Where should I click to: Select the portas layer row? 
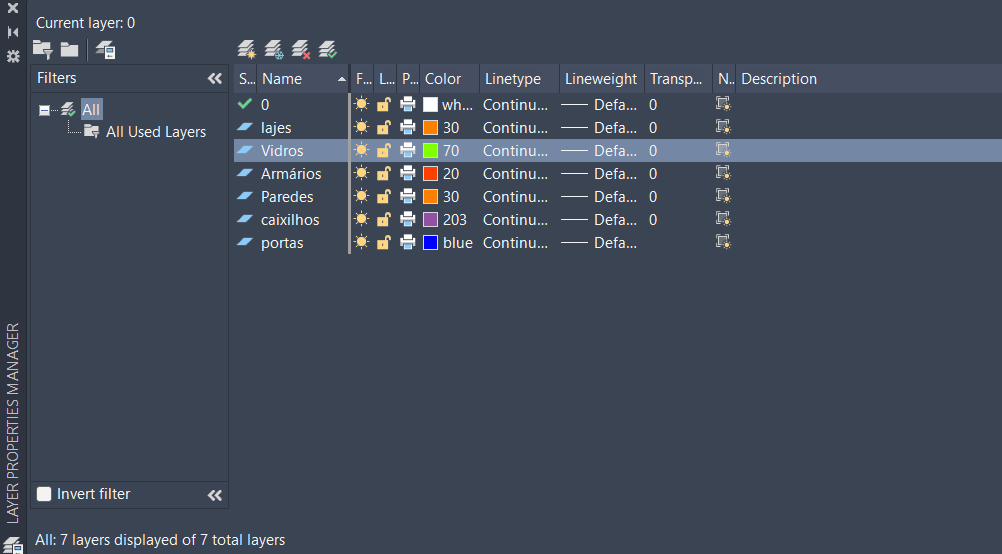282,243
